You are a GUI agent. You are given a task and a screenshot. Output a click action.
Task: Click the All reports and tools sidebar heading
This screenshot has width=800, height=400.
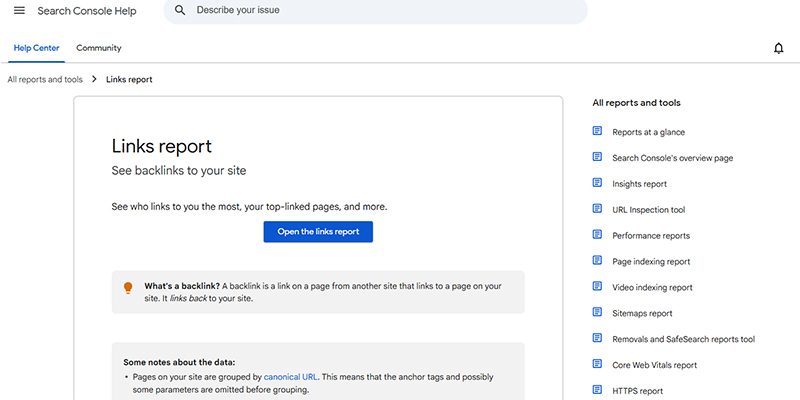click(636, 103)
